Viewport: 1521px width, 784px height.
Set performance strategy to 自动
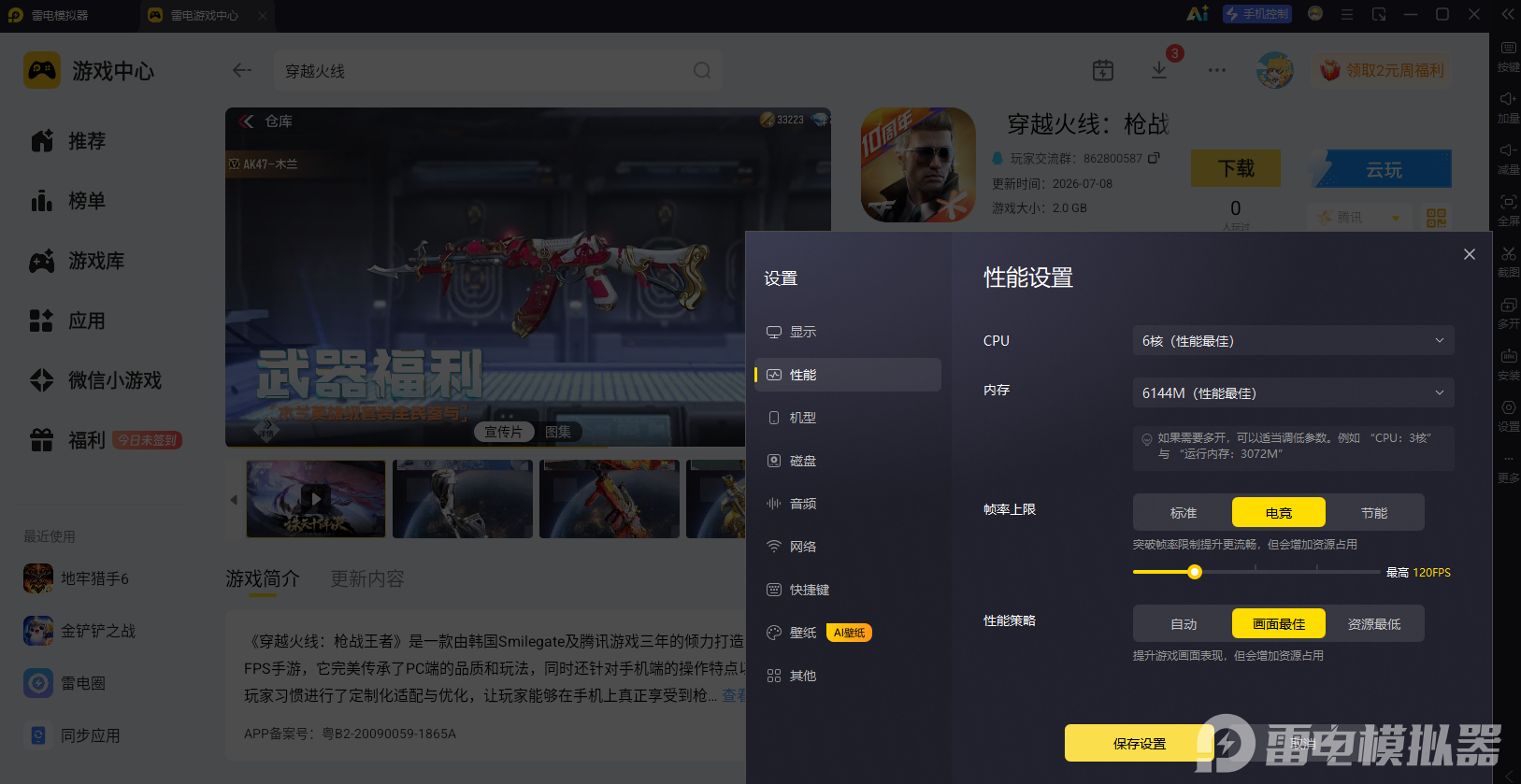pyautogui.click(x=1184, y=623)
